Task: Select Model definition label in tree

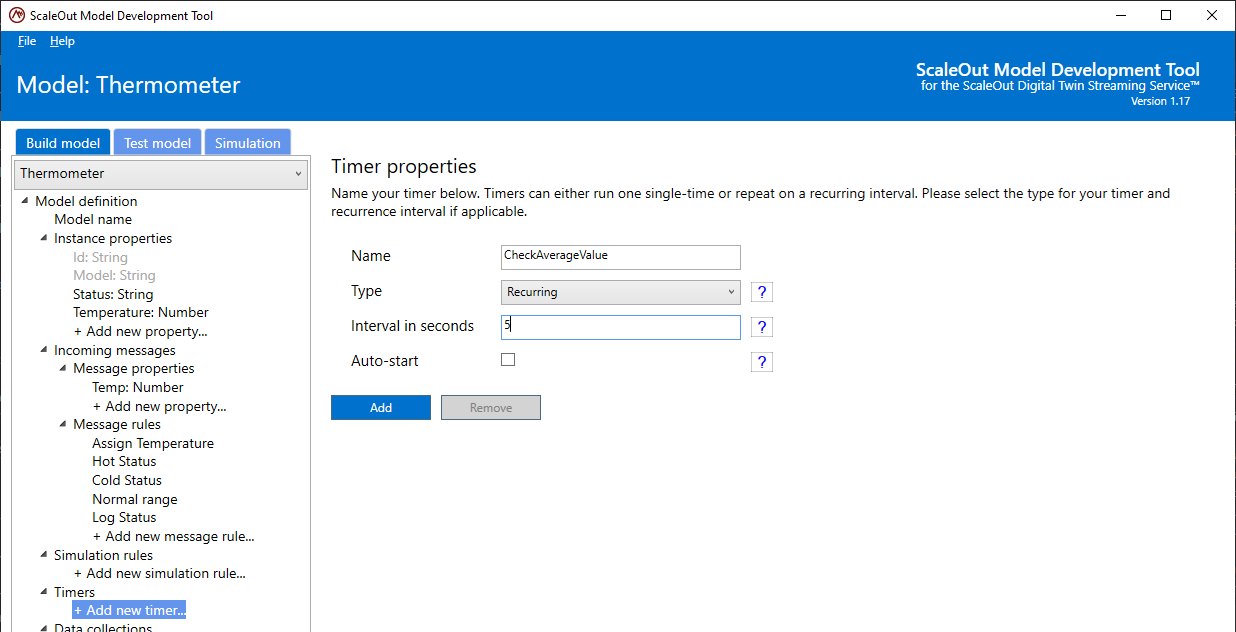Action: coord(86,201)
